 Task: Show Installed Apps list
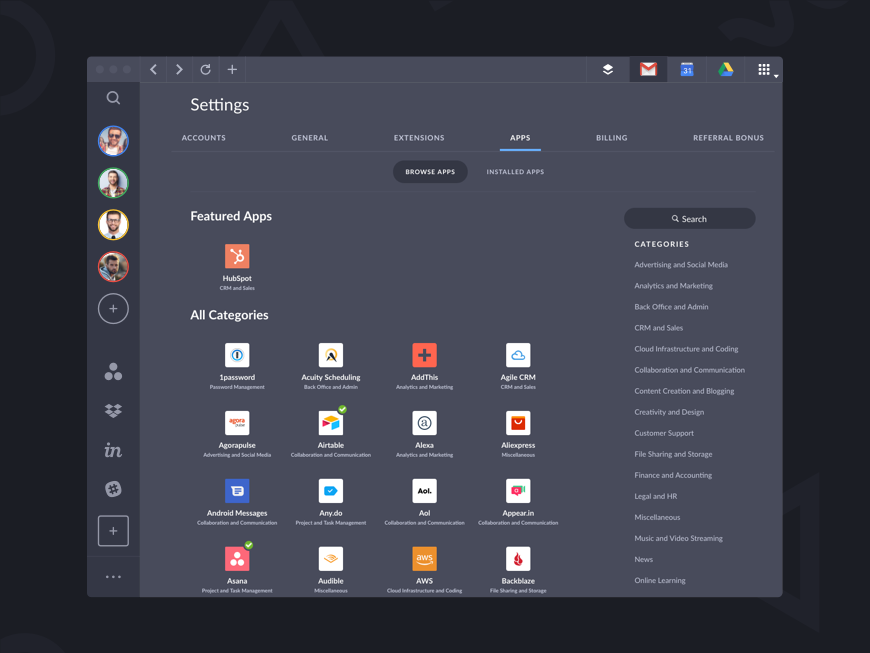coord(515,172)
